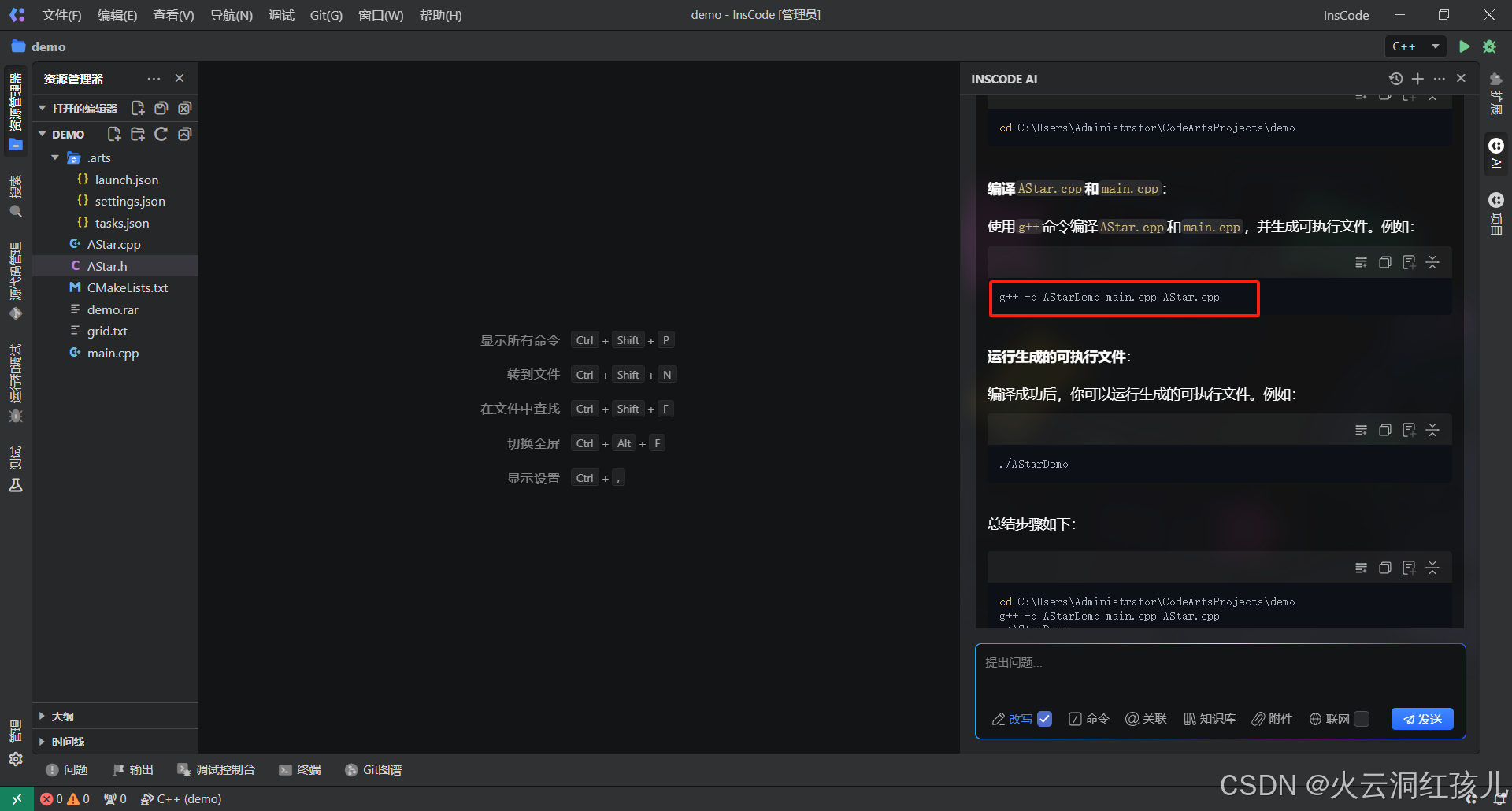The height and width of the screenshot is (811, 1512).
Task: Open the Source Control (源代码管理) sidebar view
Action: (16, 280)
